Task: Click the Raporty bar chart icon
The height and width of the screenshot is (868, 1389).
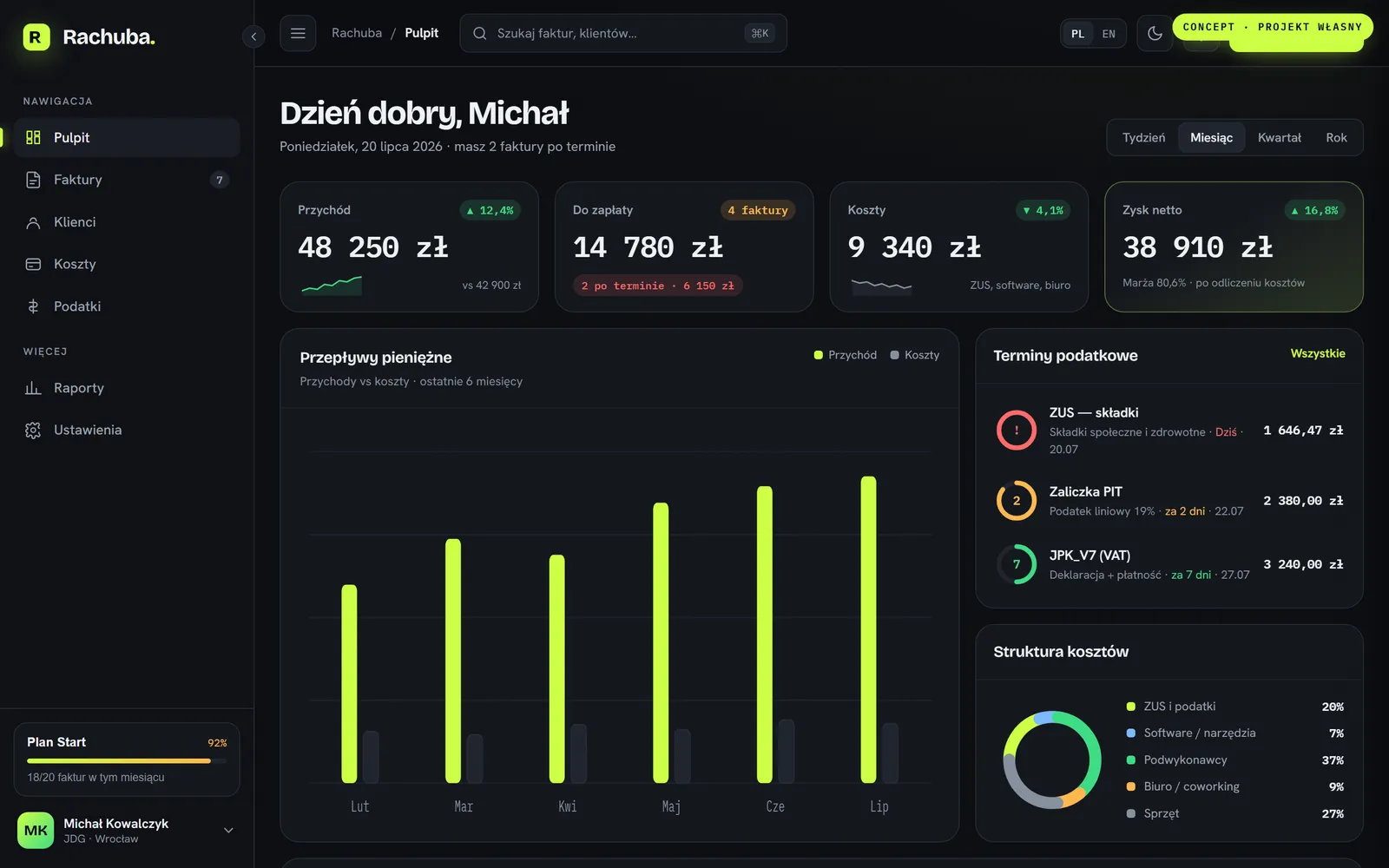Action: tap(33, 388)
